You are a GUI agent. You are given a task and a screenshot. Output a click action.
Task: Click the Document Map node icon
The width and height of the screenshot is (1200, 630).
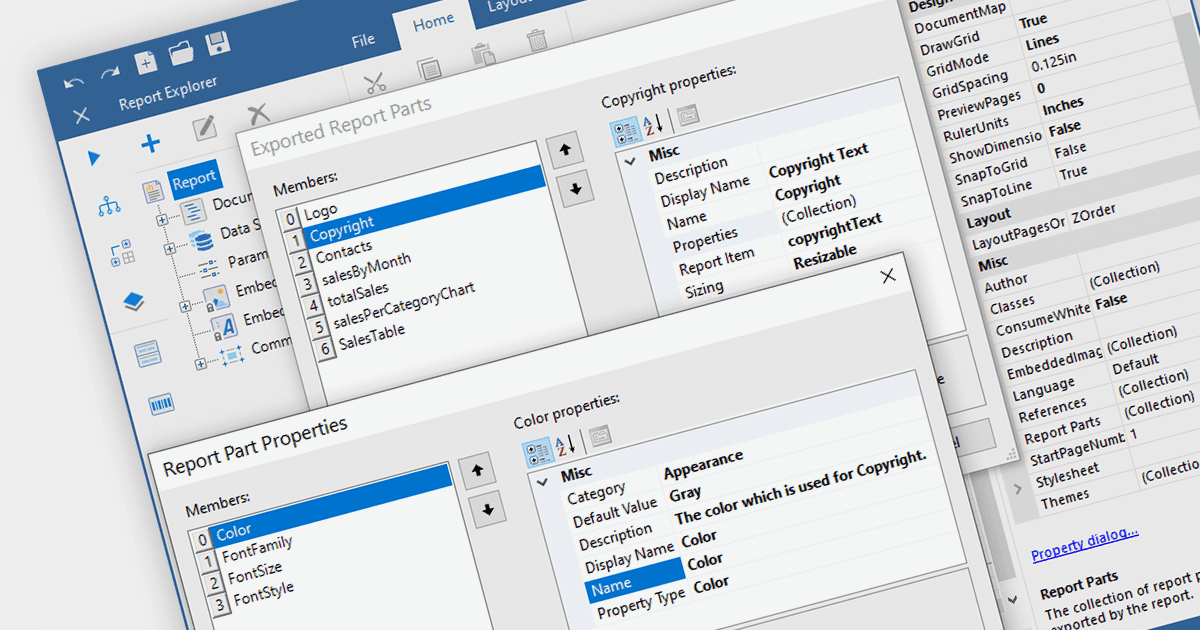click(x=193, y=213)
